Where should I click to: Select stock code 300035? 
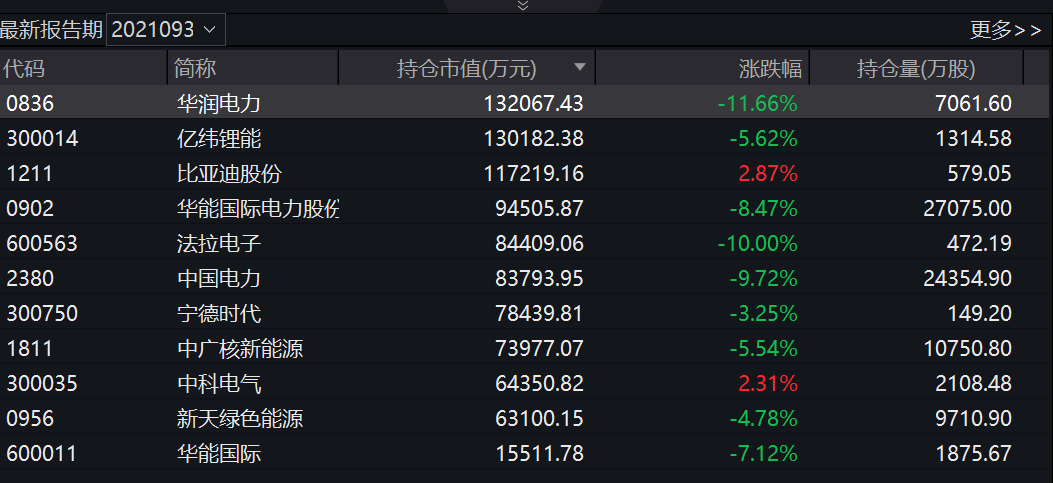42,383
